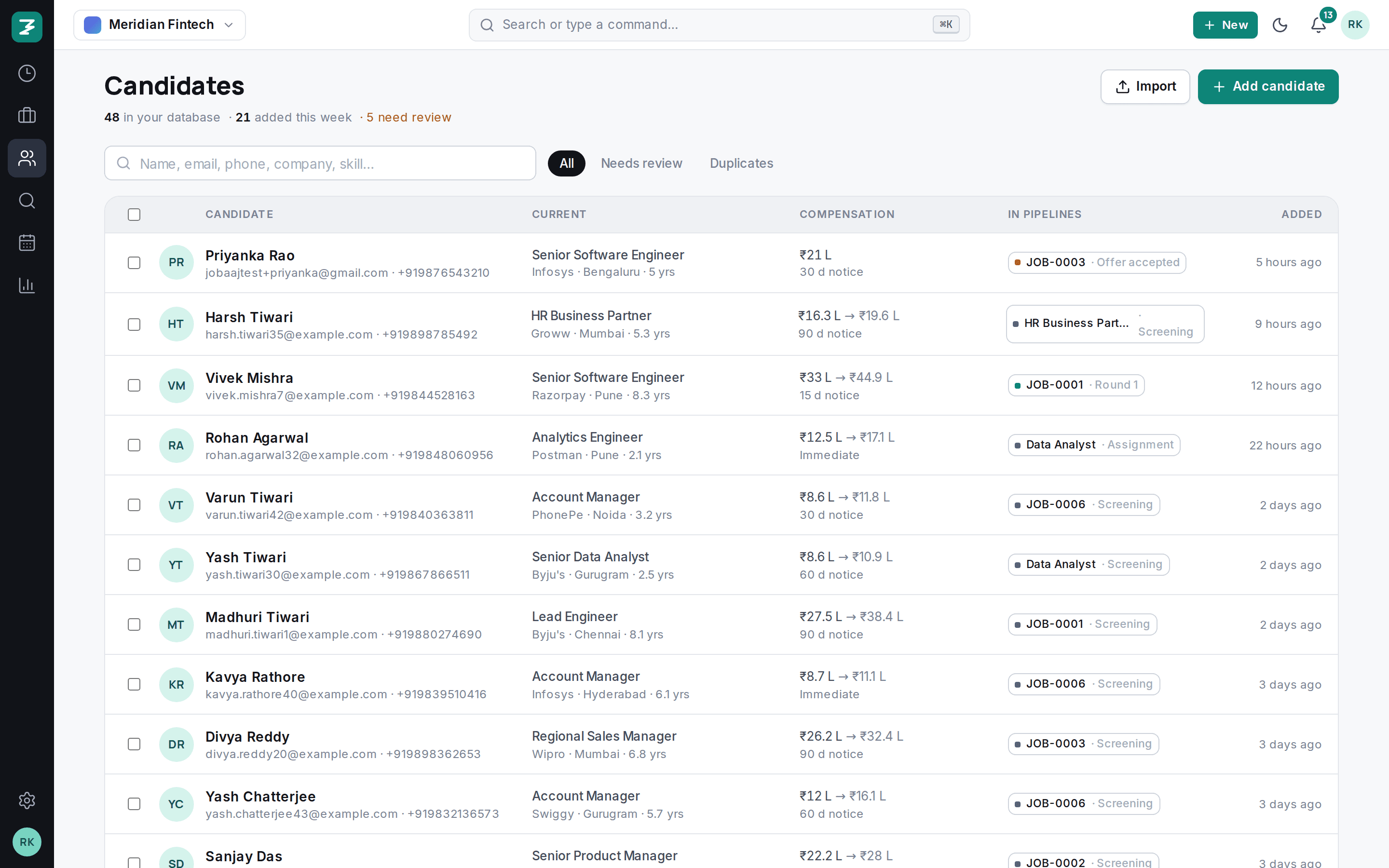This screenshot has width=1389, height=868.
Task: Click the RK avatar at sidebar bottom
Action: (x=27, y=841)
